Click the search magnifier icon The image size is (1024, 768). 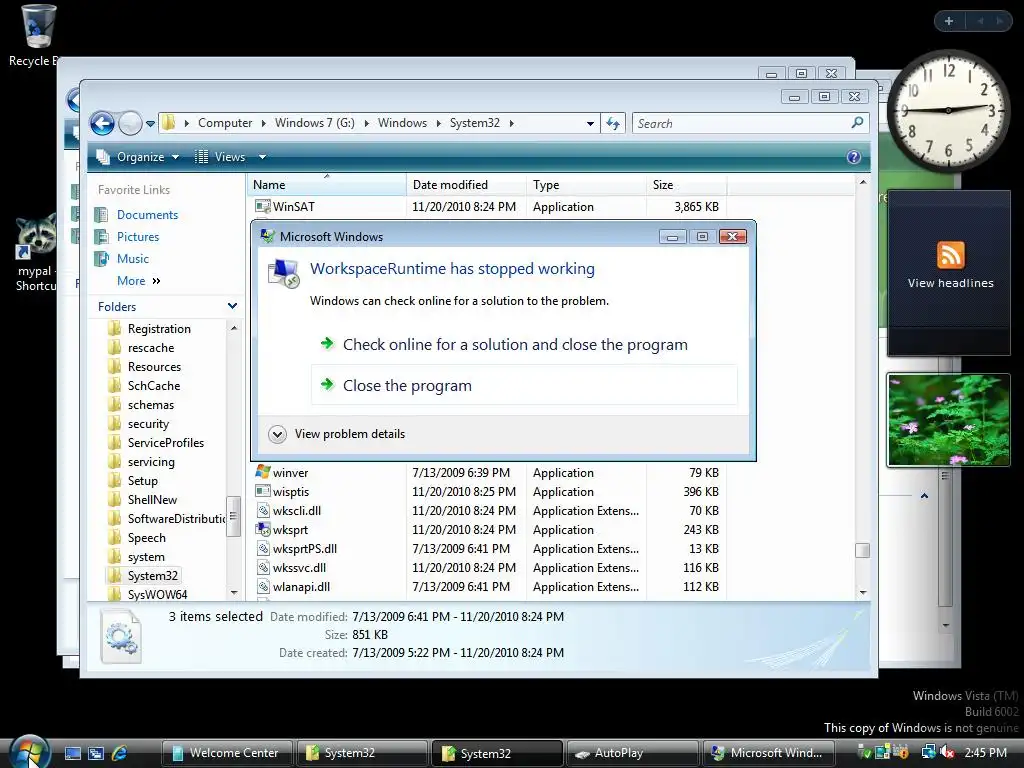point(857,123)
